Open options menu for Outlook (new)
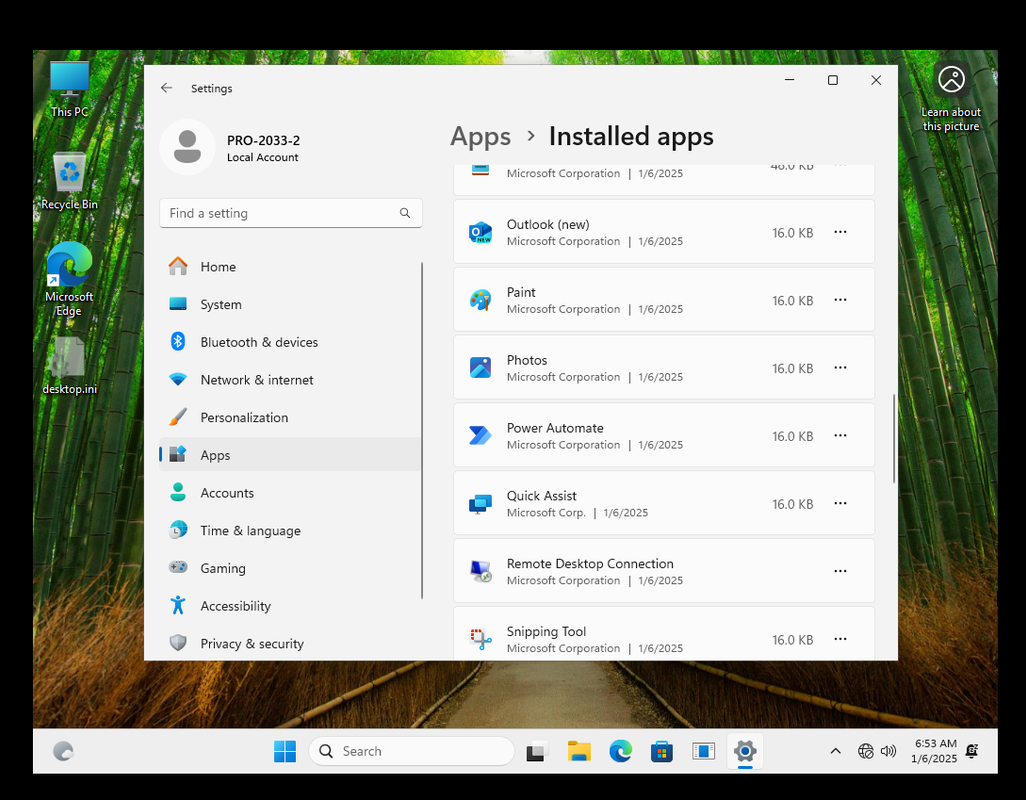The image size is (1026, 800). [x=840, y=232]
